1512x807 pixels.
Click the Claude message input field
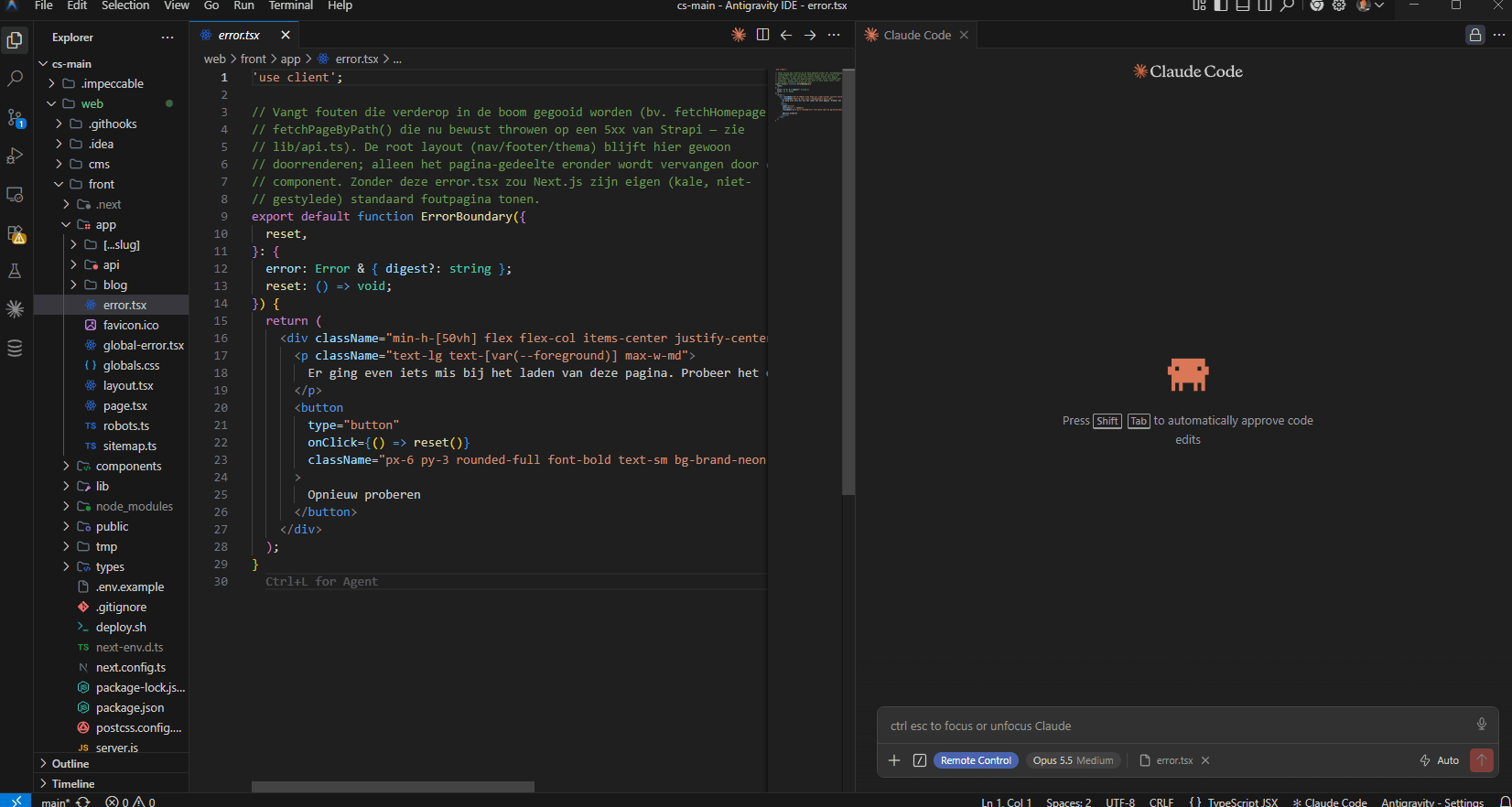(x=1174, y=726)
